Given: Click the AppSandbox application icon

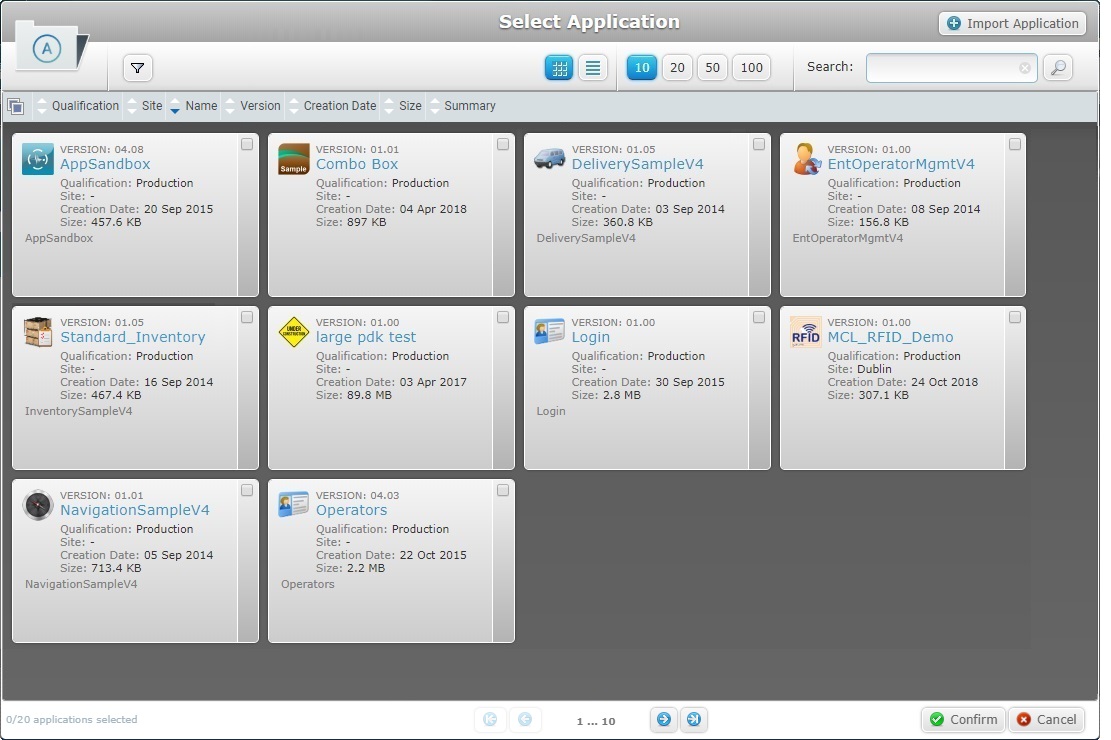Looking at the screenshot, I should click(37, 158).
